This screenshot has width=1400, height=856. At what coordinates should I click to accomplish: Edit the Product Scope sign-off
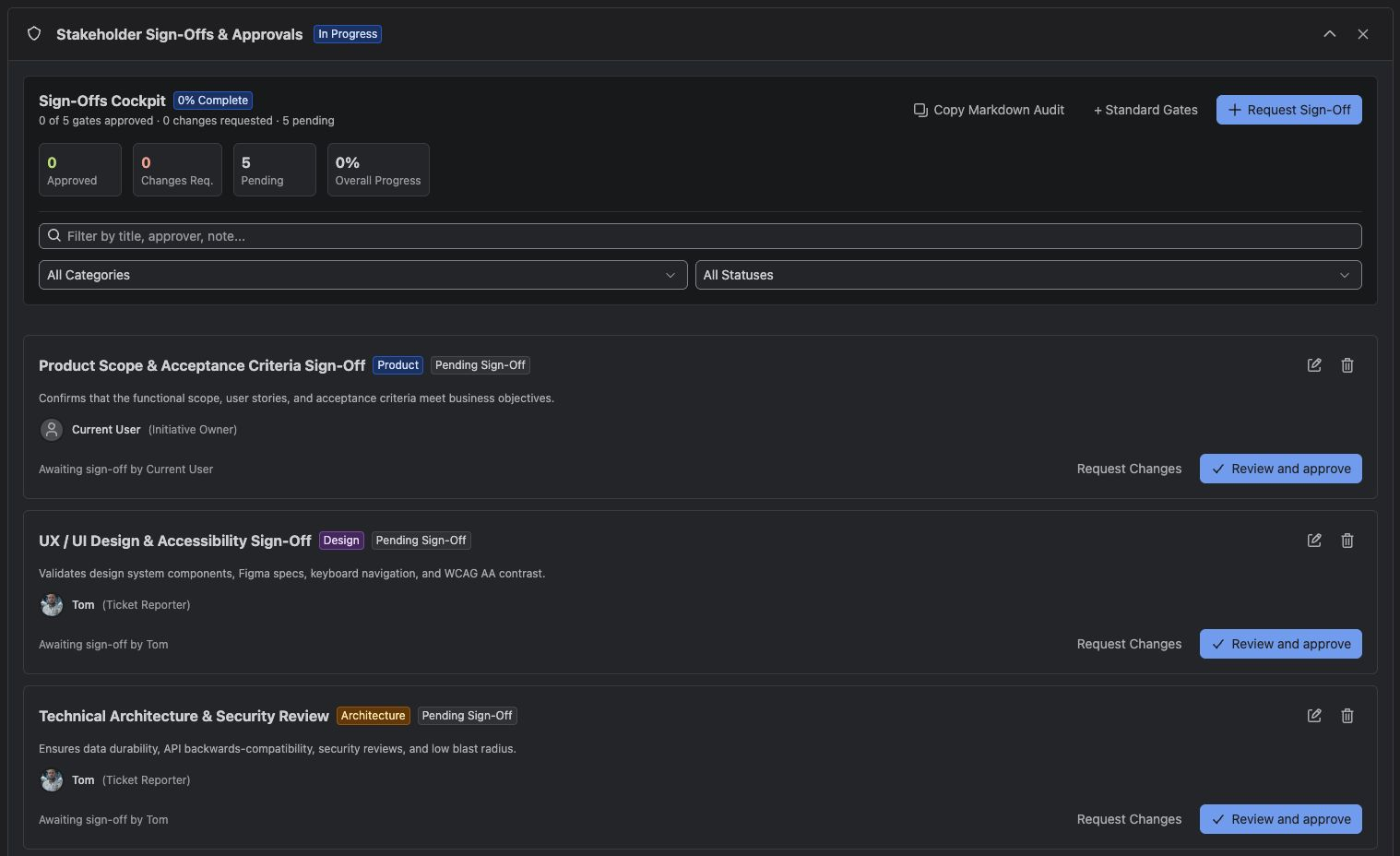[x=1314, y=365]
